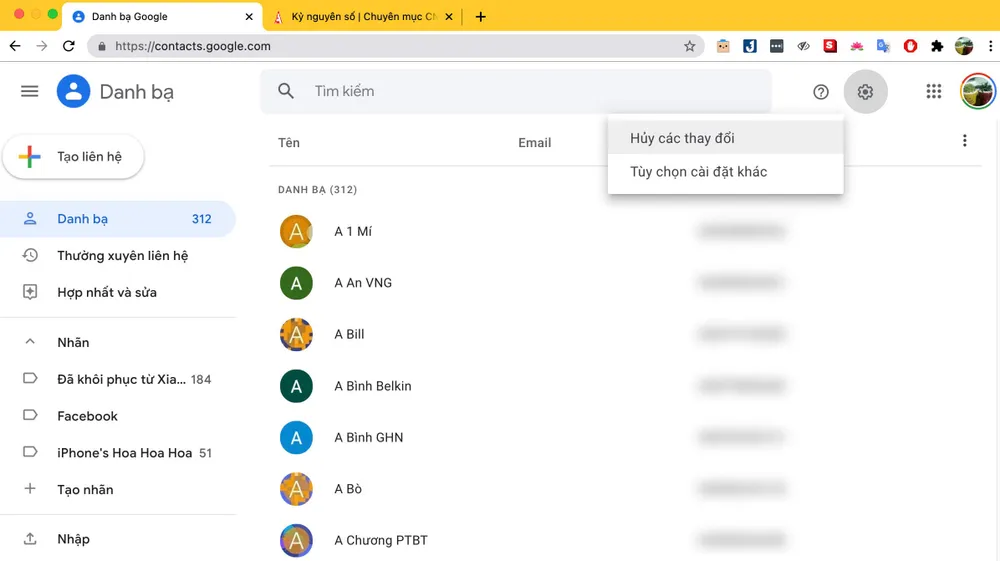1000x561 pixels.
Task: Select Hủy các thay đổi menu item
Action: click(726, 138)
